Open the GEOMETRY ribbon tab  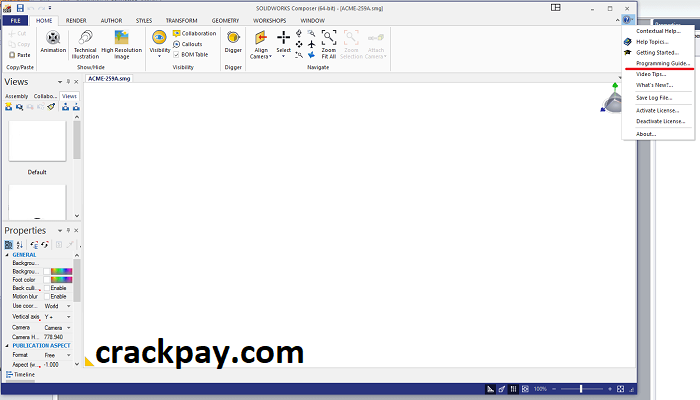225,21
